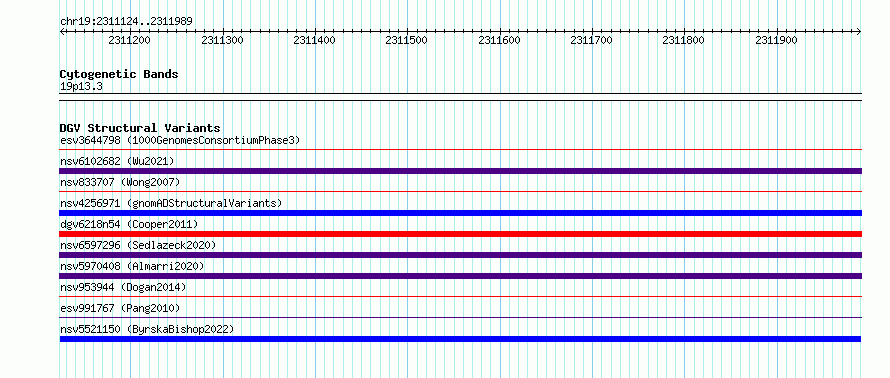Open variant nsv6102682 (Wu2021) label
The height and width of the screenshot is (378, 890).
click(x=117, y=161)
